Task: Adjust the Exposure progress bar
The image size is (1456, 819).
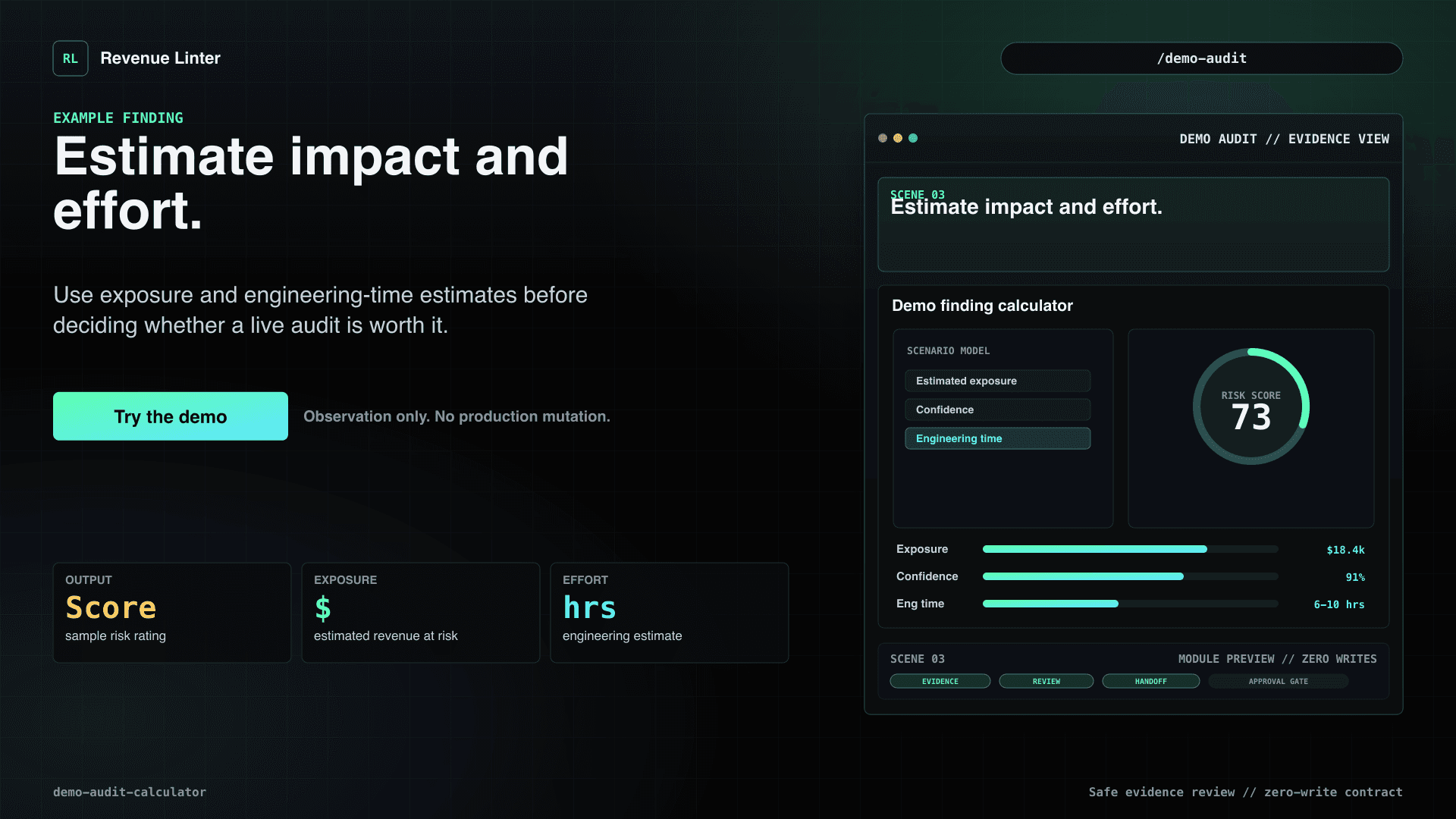Action: click(1130, 549)
